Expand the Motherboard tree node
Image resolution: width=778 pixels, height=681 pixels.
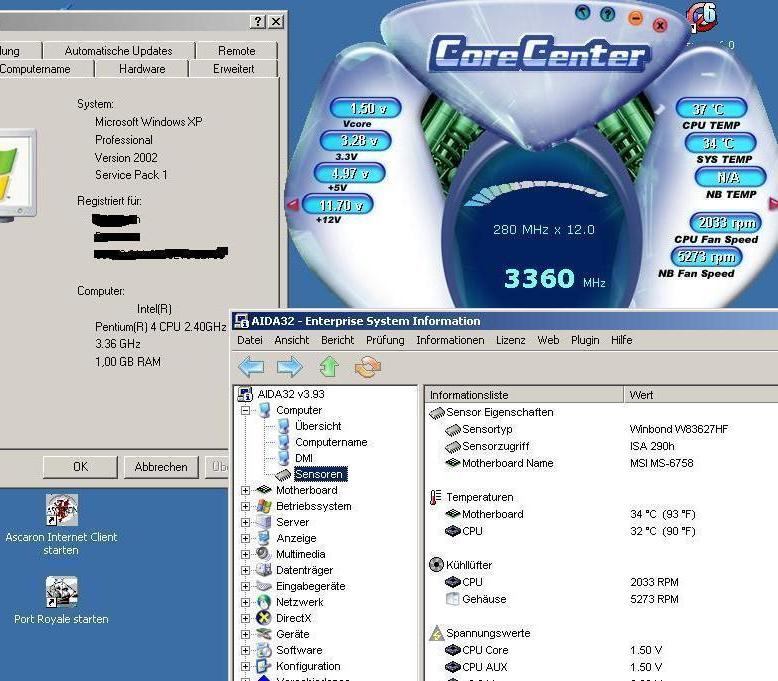point(245,490)
